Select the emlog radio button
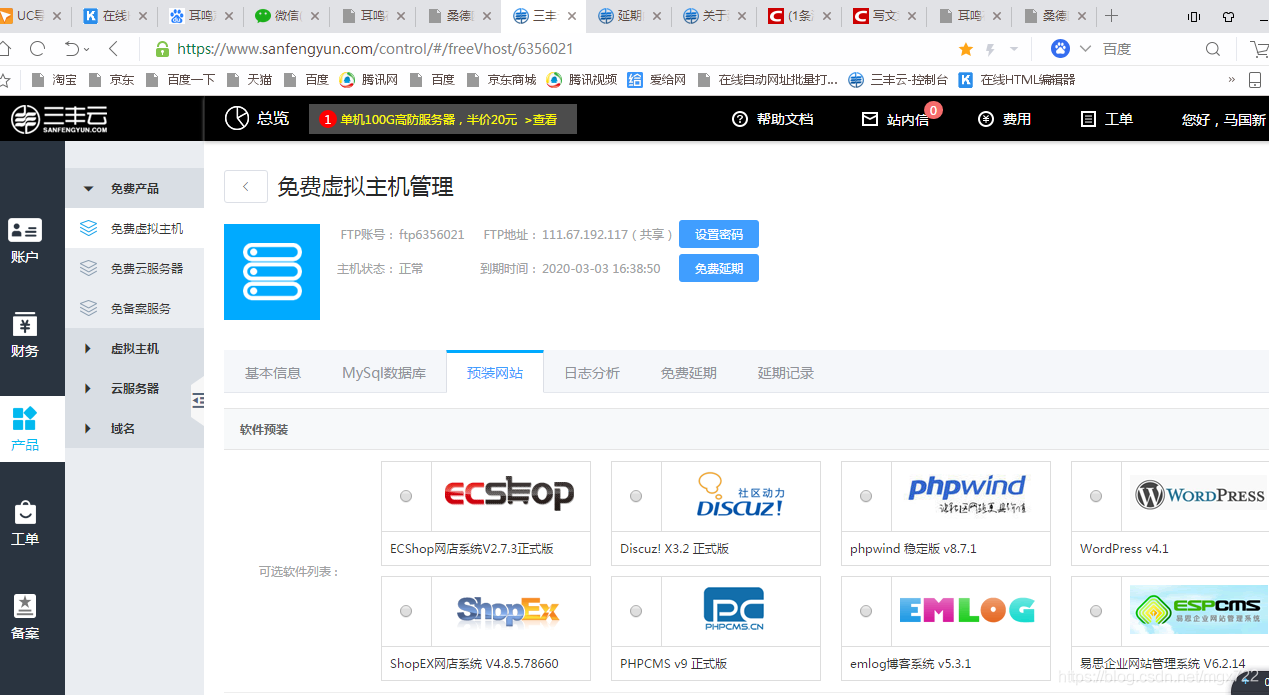The width and height of the screenshot is (1269, 695). coord(866,611)
